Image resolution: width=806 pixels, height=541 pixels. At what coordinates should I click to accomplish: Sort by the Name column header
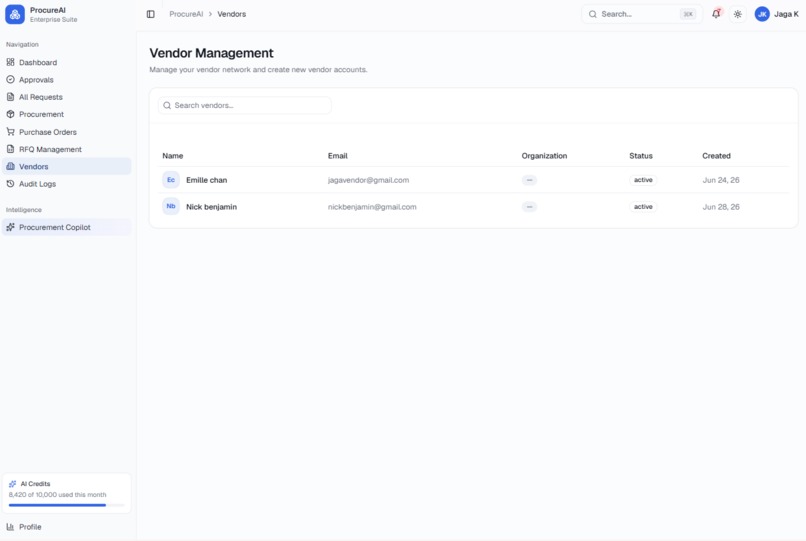click(x=173, y=156)
